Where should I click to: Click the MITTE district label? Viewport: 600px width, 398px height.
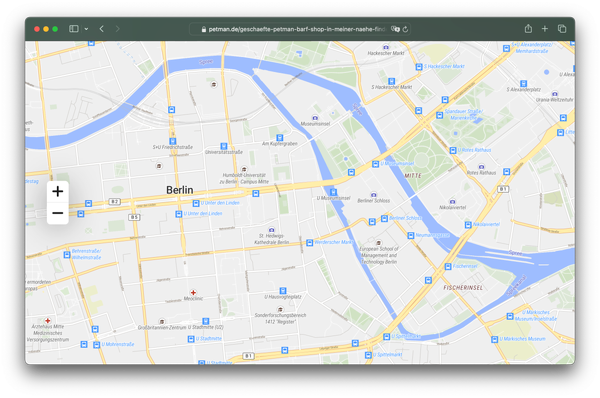click(x=413, y=176)
